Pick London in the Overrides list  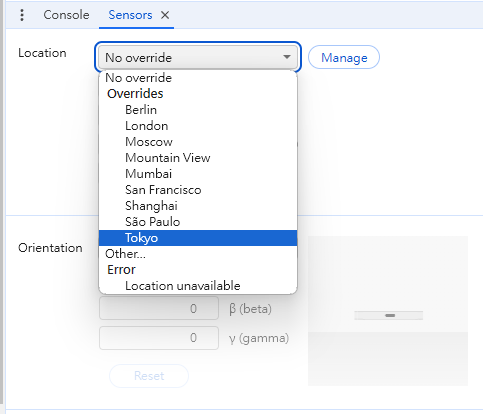(x=198, y=126)
